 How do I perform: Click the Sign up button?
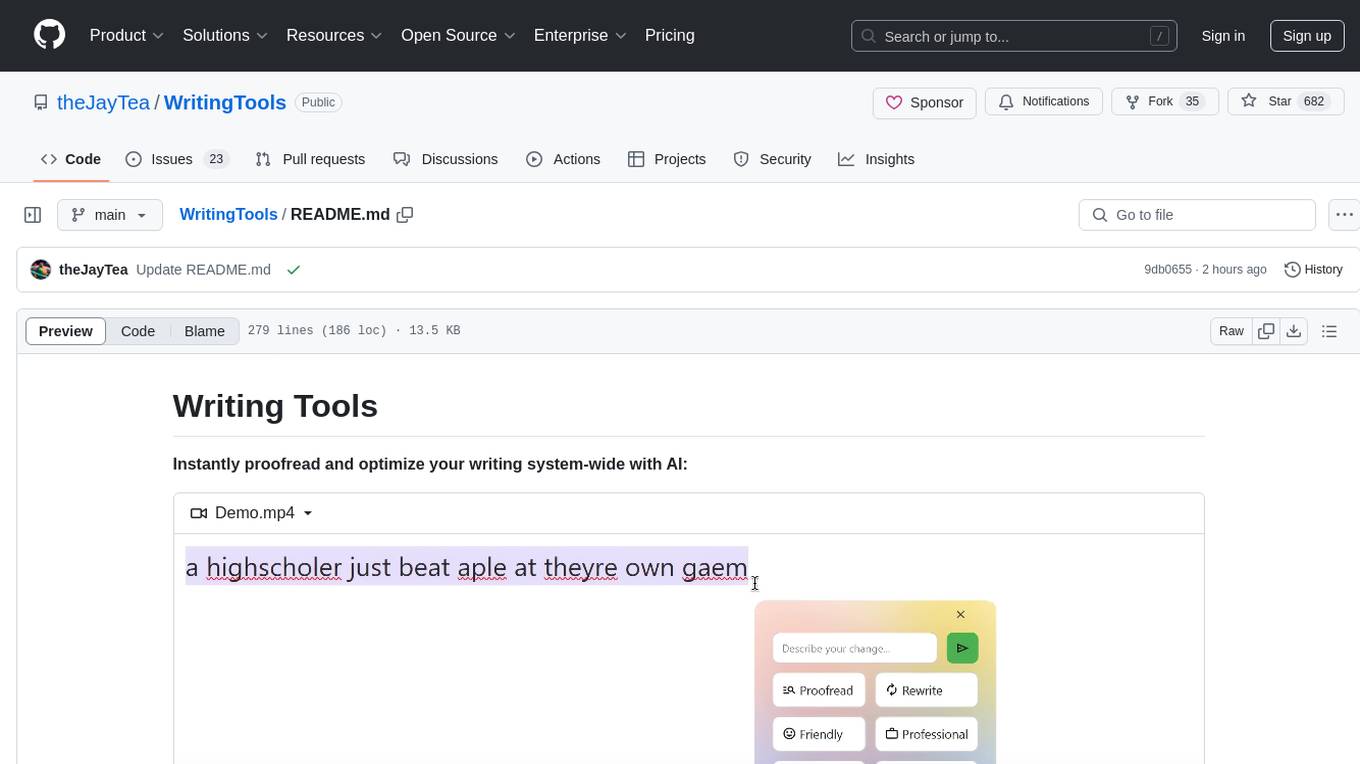click(1307, 36)
